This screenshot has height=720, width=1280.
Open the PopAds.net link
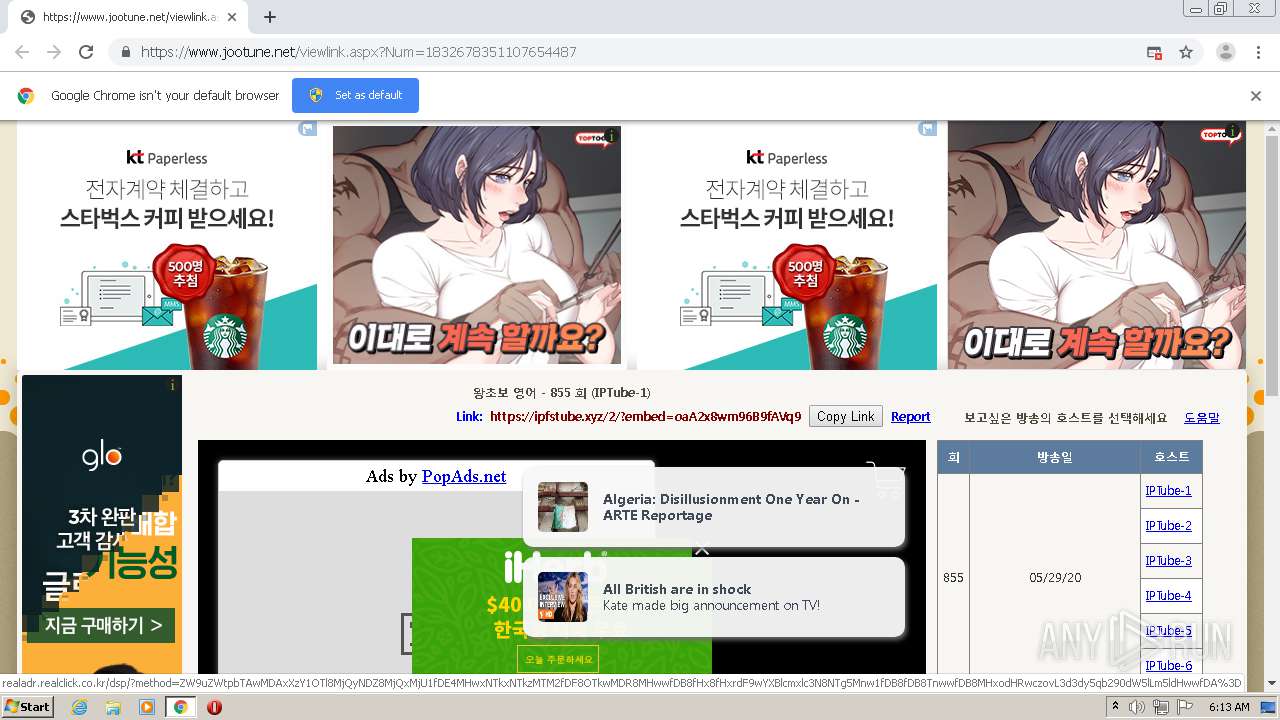pyautogui.click(x=464, y=476)
